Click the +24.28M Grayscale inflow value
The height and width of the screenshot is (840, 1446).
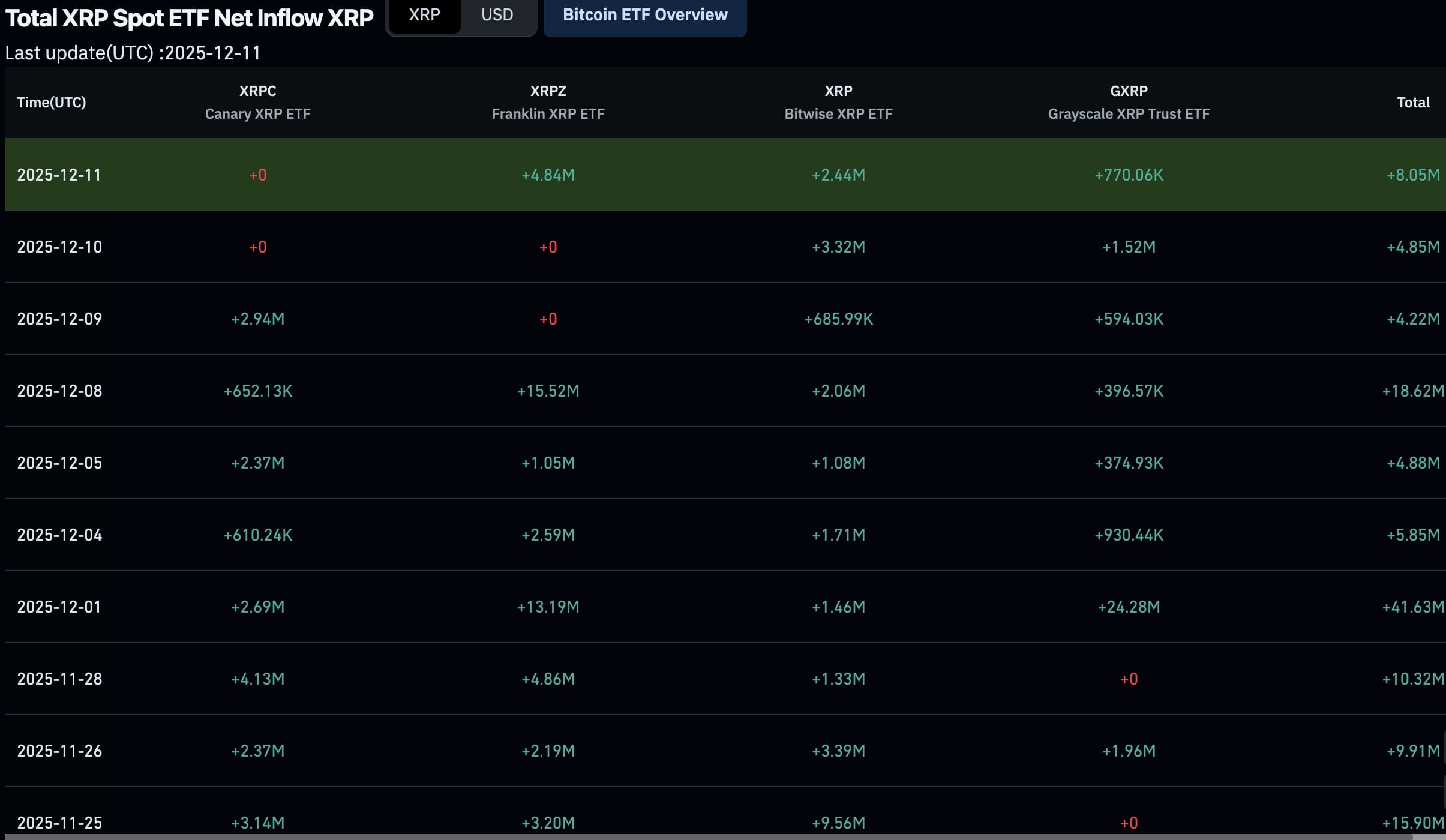(1129, 607)
